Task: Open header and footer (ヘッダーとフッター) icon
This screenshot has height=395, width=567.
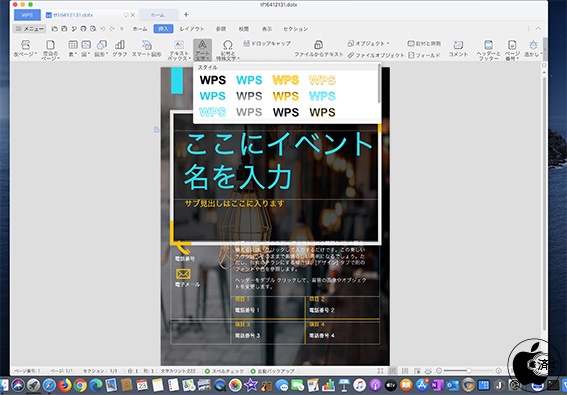Action: click(x=489, y=50)
